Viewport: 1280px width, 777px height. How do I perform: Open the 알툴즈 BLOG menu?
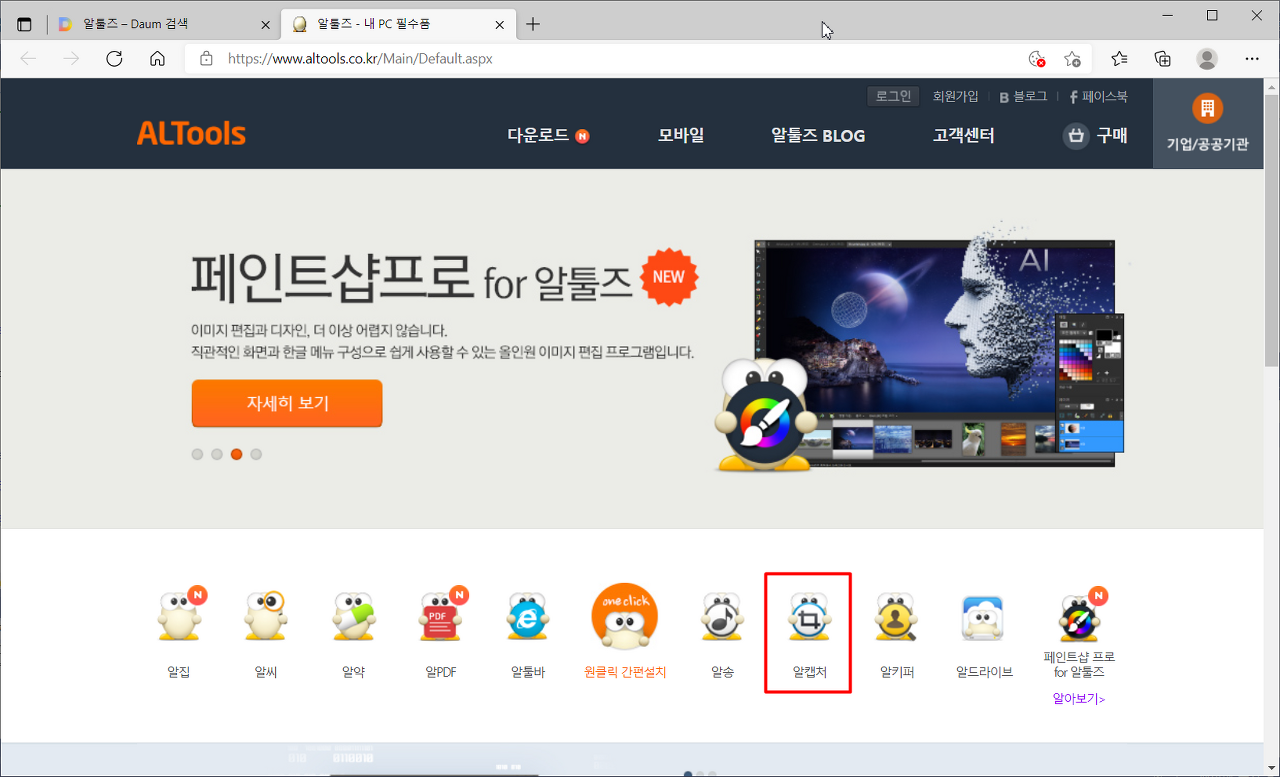coord(818,136)
